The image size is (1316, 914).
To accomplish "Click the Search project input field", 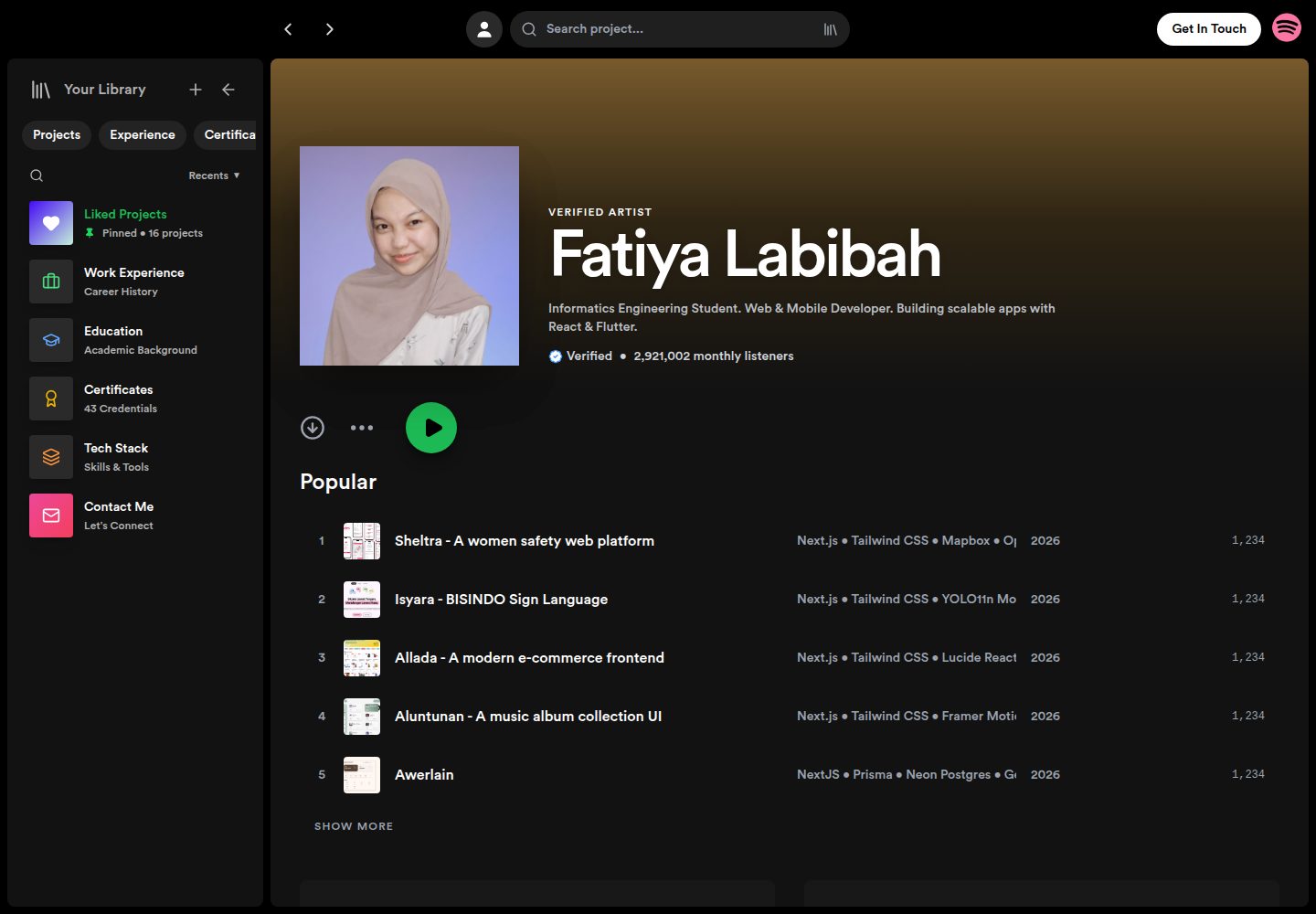I will pyautogui.click(x=680, y=29).
